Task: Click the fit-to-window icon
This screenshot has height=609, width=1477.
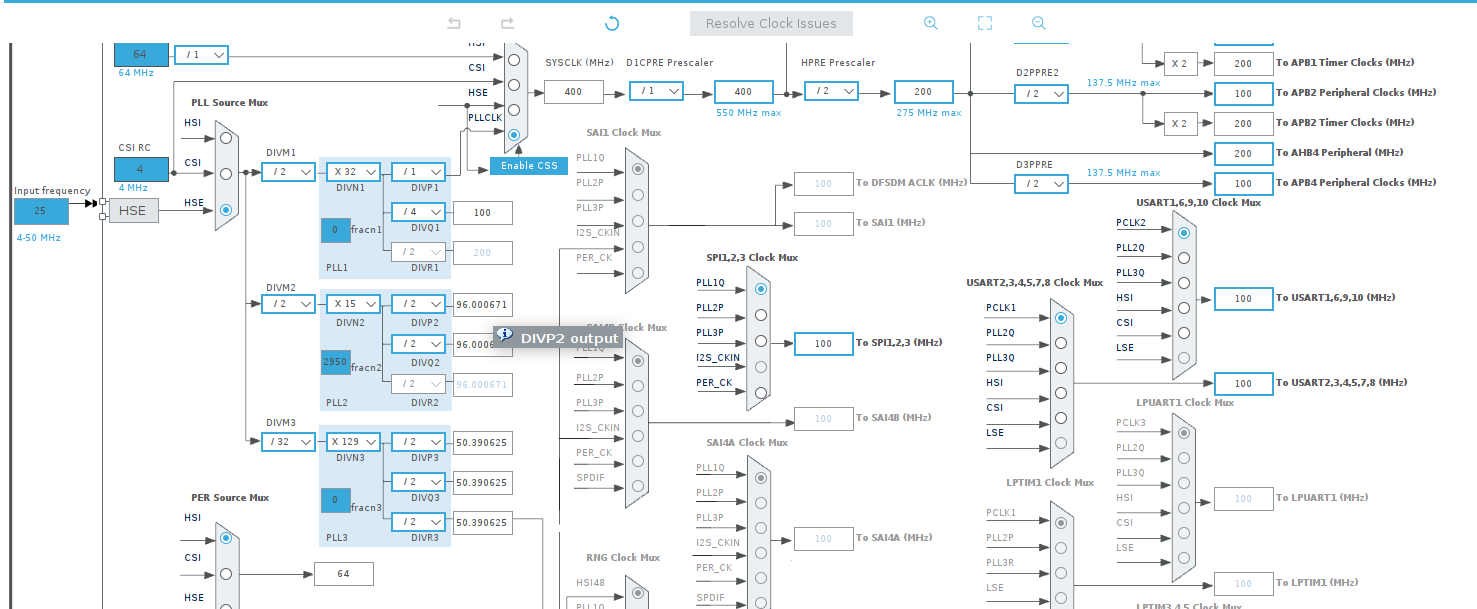Action: (984, 23)
